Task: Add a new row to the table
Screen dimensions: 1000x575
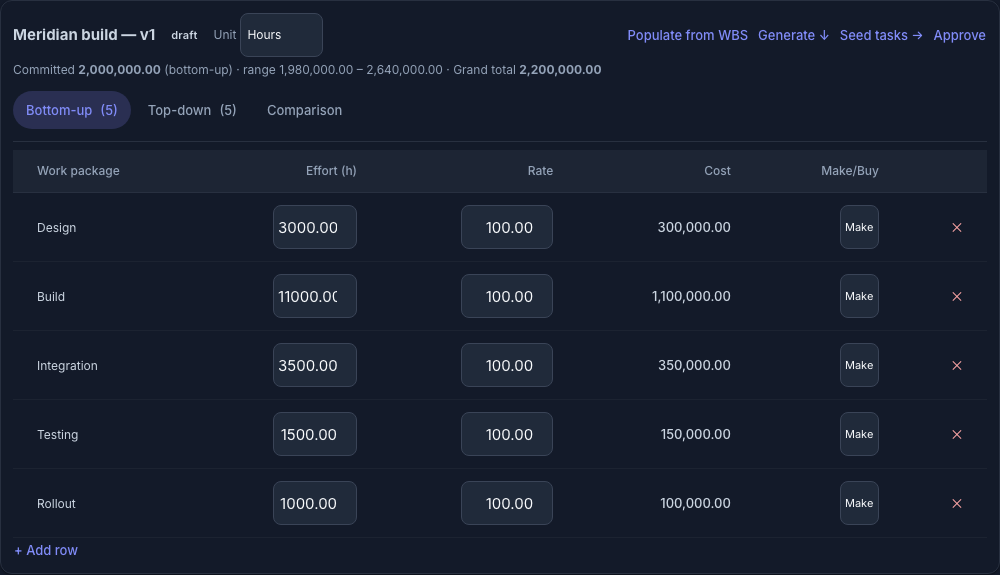Action: [x=46, y=550]
